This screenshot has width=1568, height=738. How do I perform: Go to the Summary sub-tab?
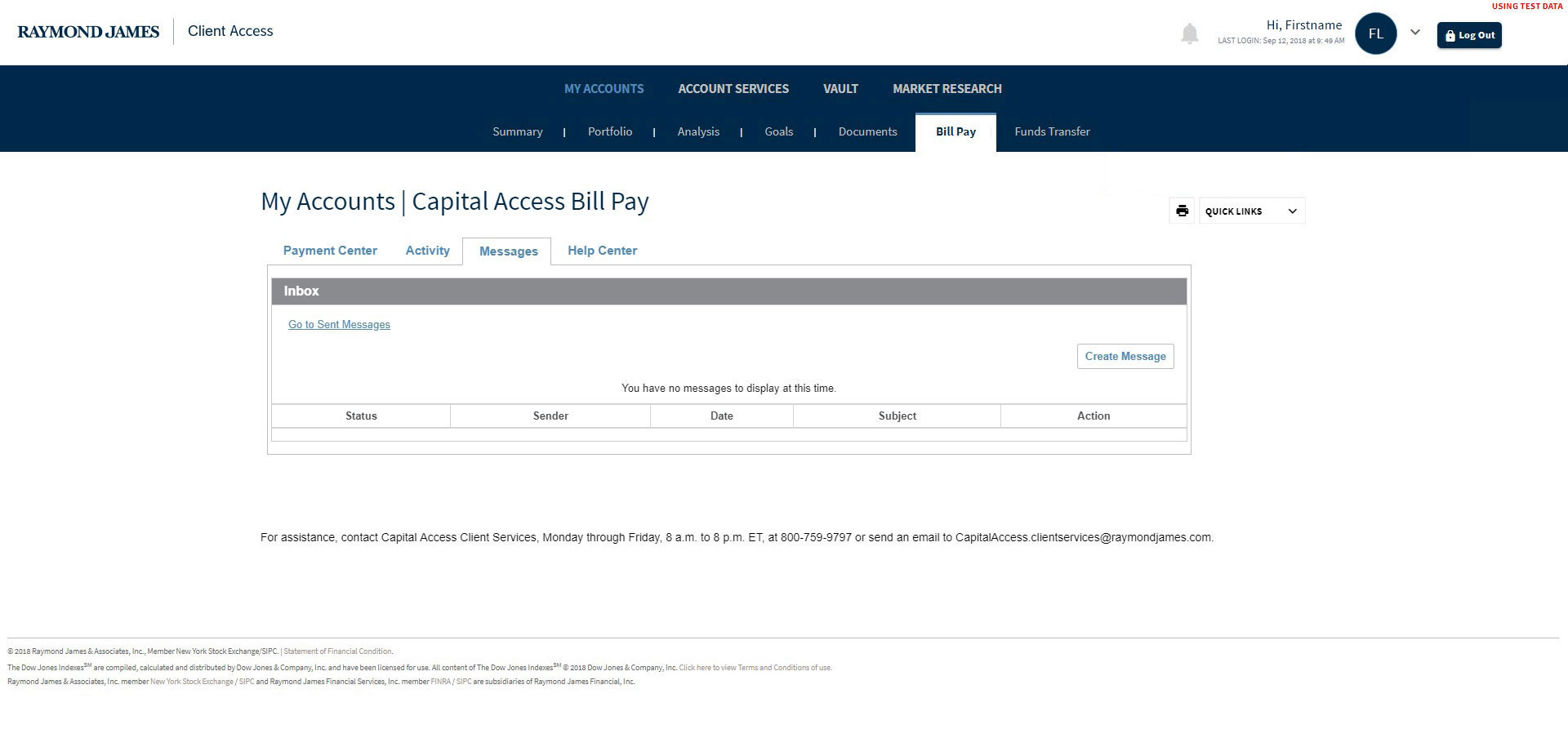point(518,131)
